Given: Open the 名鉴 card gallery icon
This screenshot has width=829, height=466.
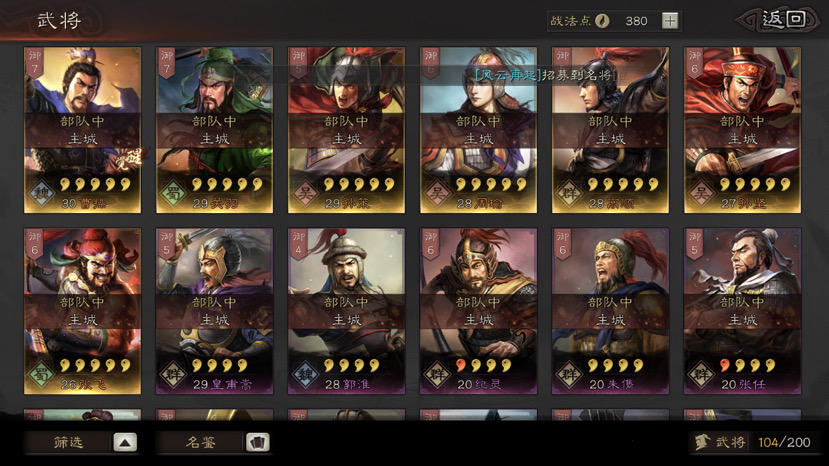Looking at the screenshot, I should [257, 442].
